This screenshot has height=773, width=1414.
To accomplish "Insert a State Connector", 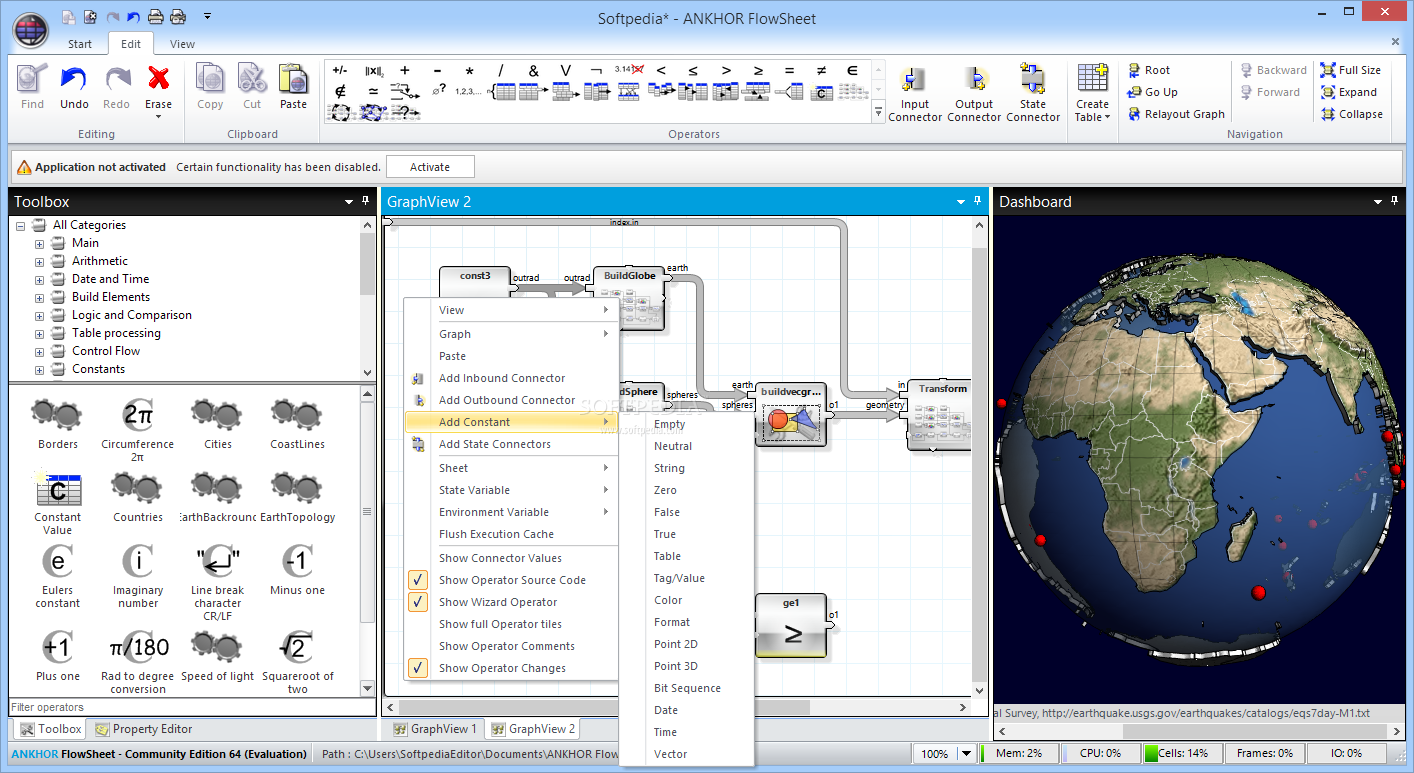I will 1033,93.
